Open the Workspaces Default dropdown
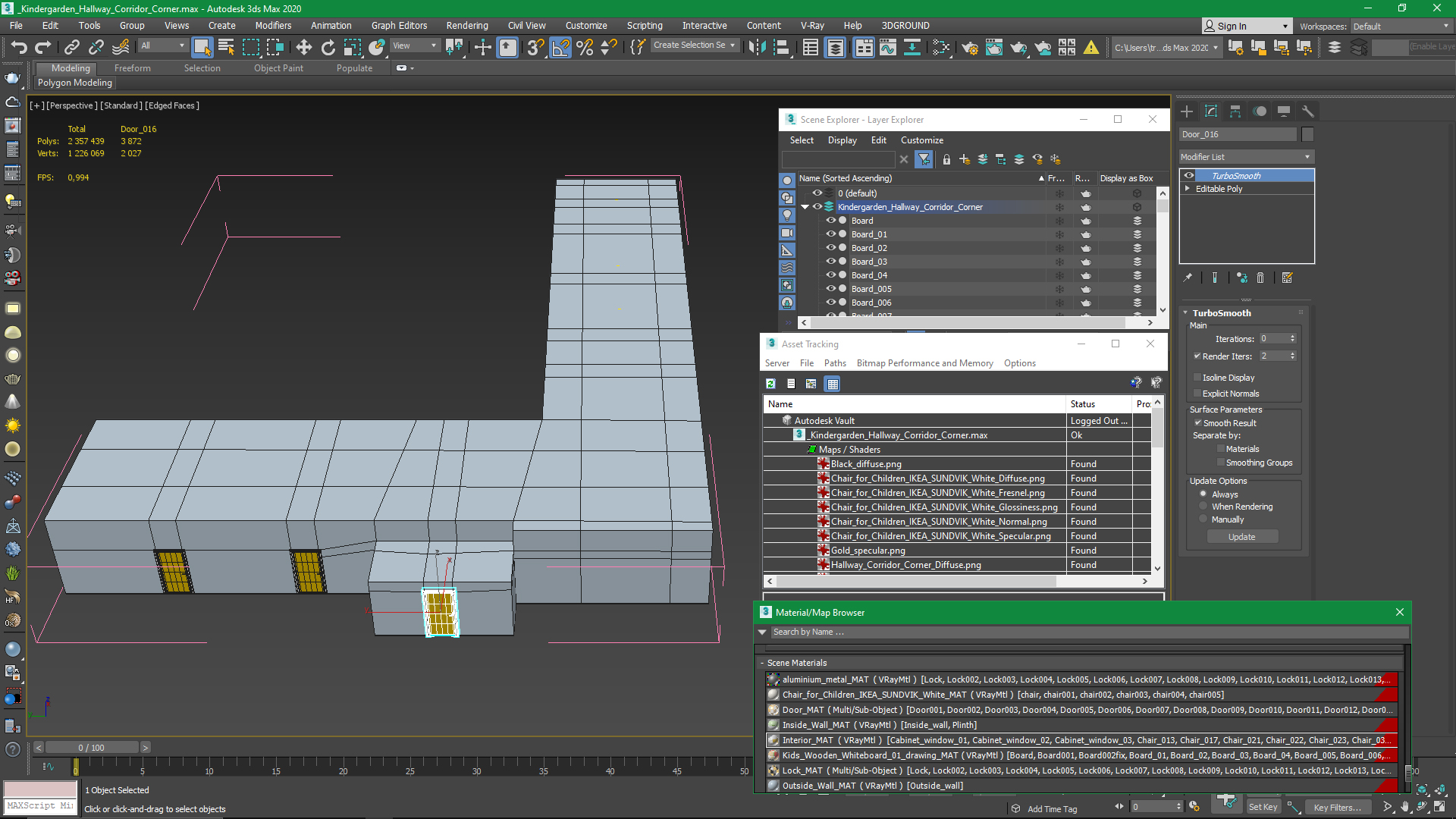Screen dimensions: 1456x819 coord(1401,26)
